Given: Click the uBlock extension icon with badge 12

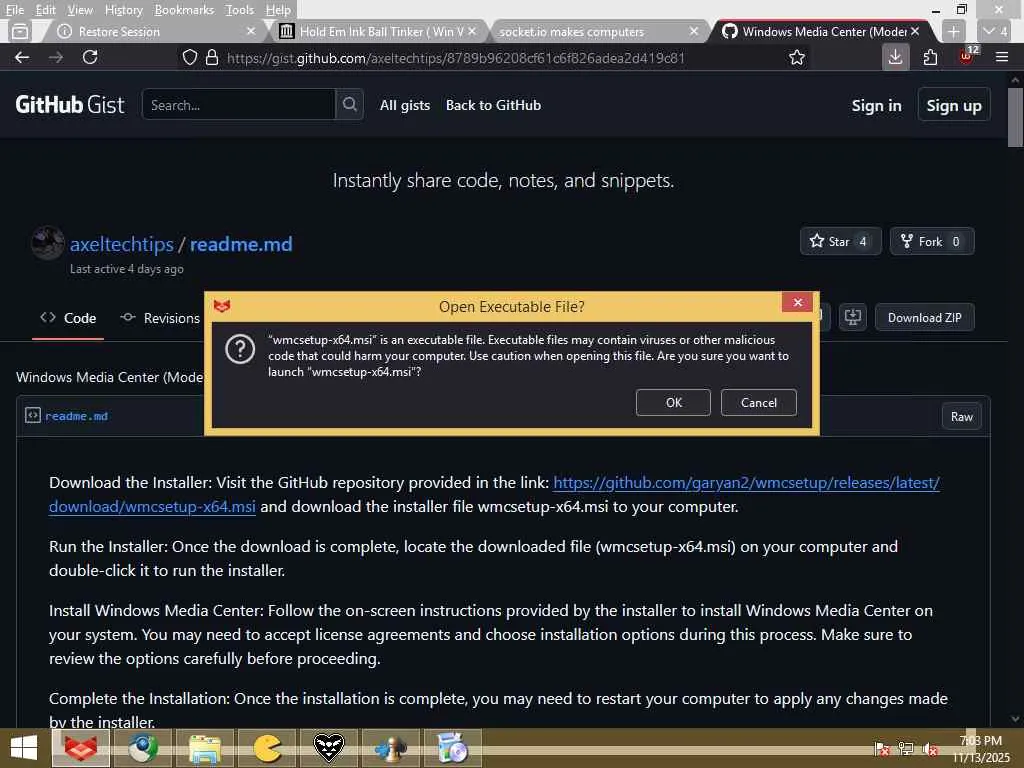Looking at the screenshot, I should pos(967,56).
